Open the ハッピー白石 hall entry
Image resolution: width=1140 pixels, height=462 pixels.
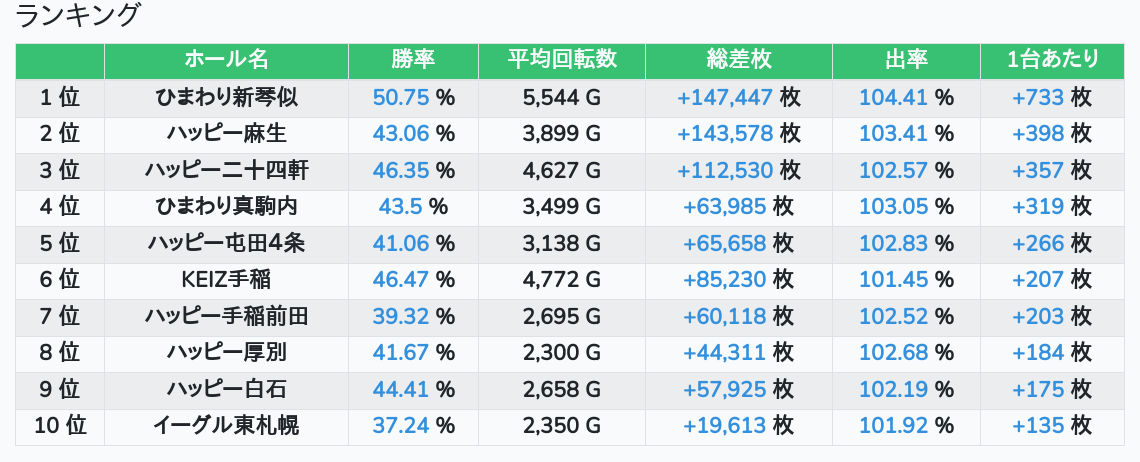(x=226, y=389)
